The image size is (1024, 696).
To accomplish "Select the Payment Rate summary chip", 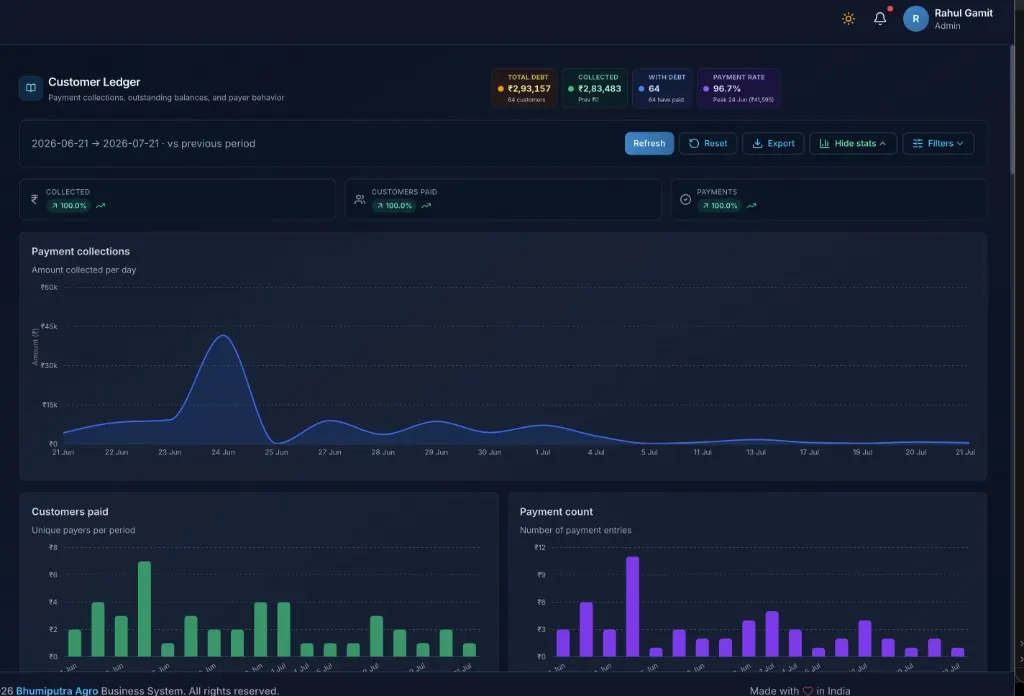I will pos(739,88).
